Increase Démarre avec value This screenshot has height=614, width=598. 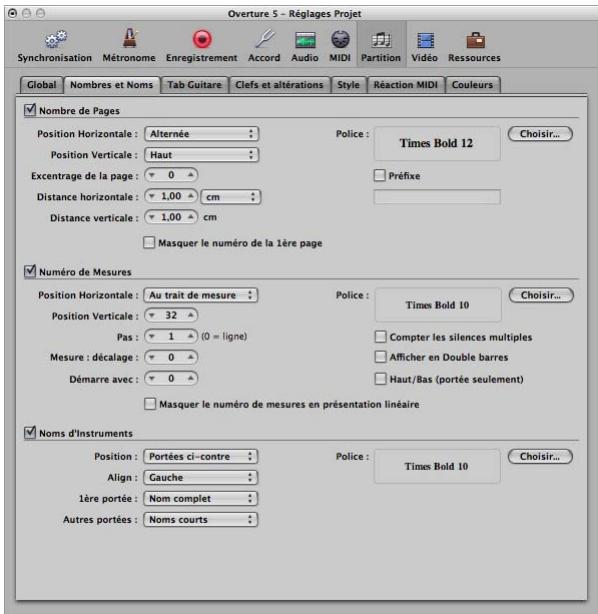click(x=191, y=379)
